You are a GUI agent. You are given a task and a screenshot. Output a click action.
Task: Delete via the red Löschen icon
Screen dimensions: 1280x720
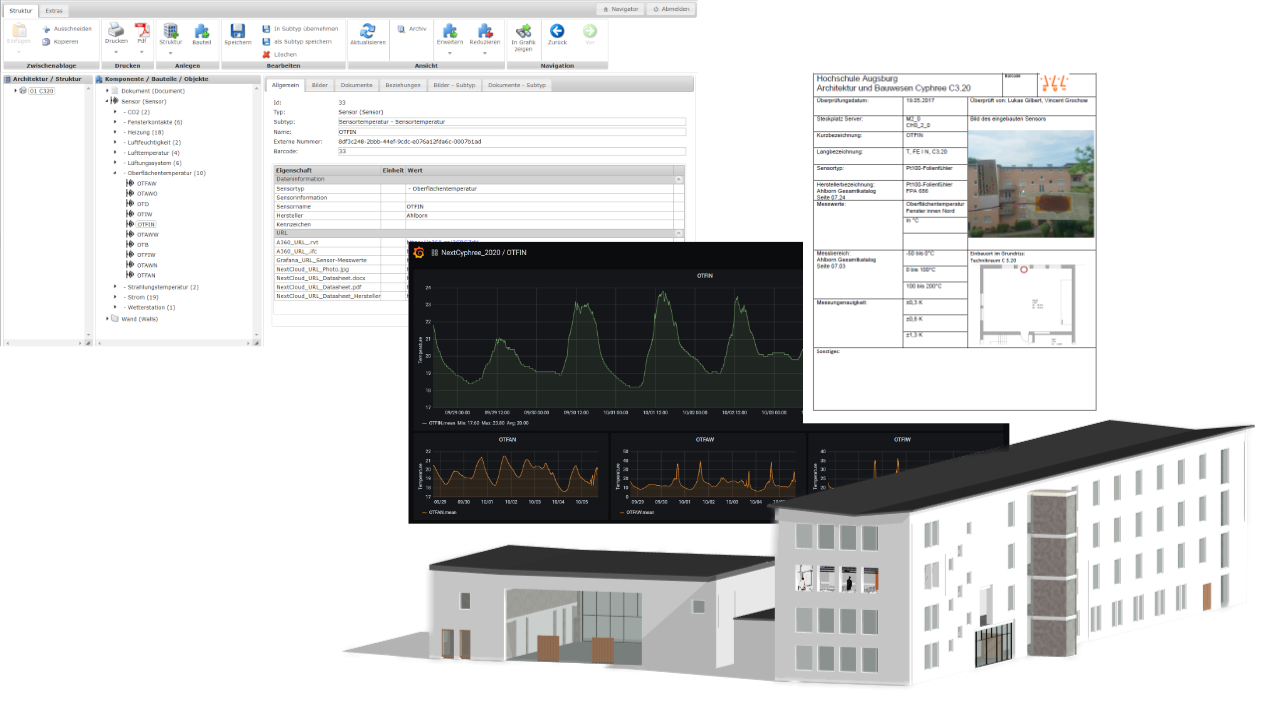265,54
